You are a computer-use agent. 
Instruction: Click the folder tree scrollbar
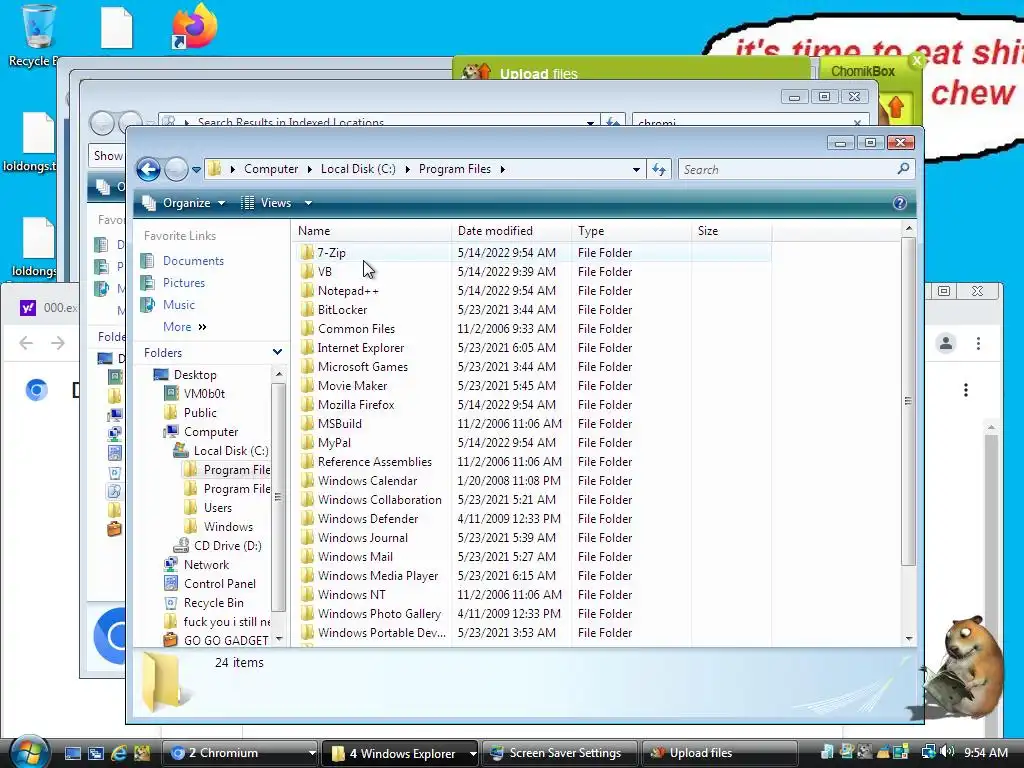[278, 497]
